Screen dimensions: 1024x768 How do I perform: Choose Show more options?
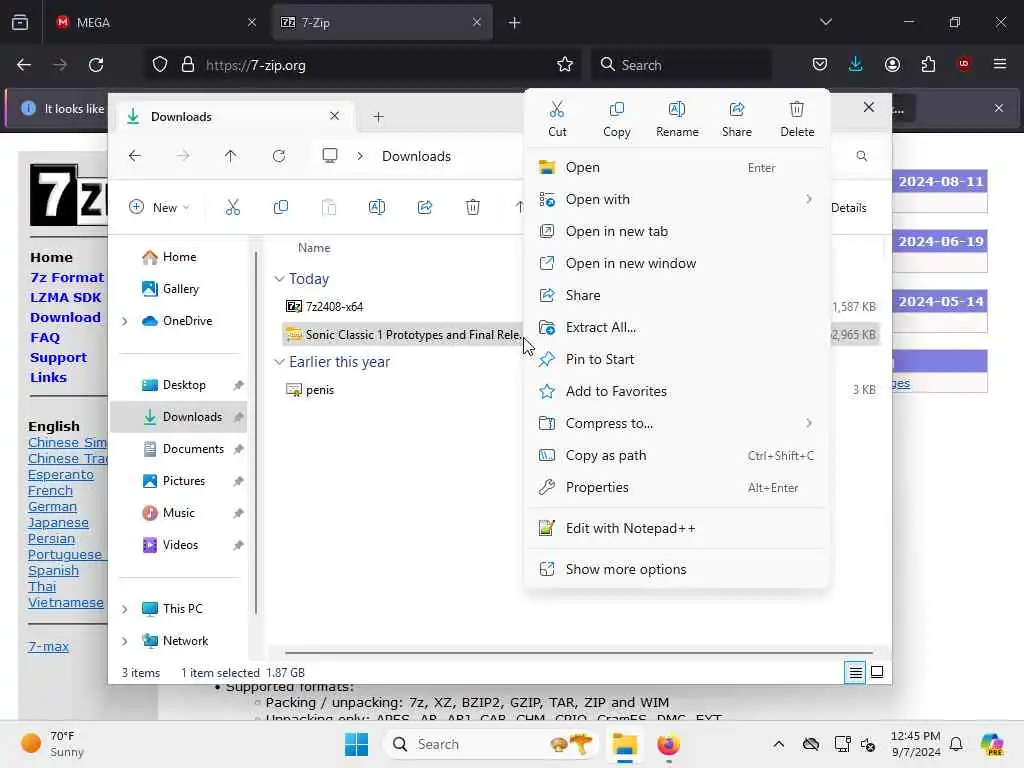[677, 569]
